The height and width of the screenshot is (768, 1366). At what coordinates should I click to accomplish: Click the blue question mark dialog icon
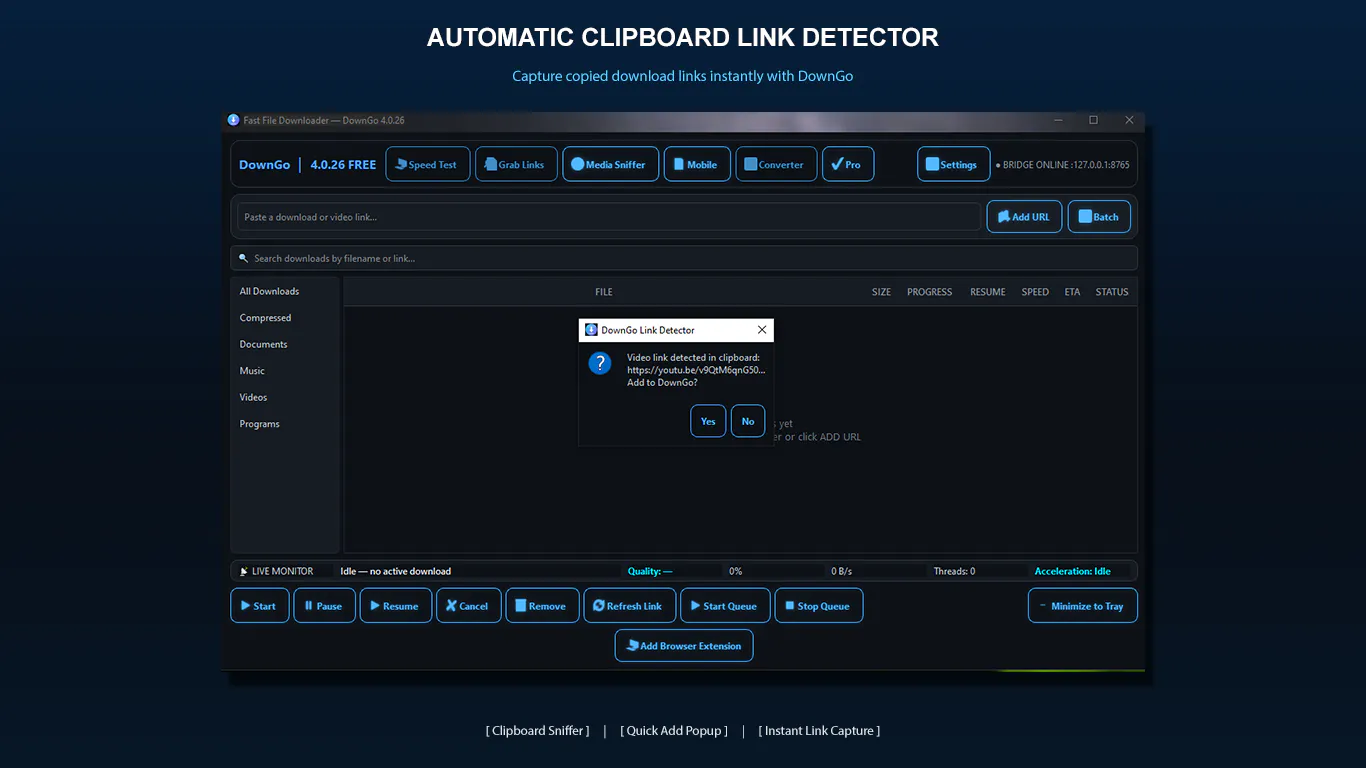(x=600, y=363)
